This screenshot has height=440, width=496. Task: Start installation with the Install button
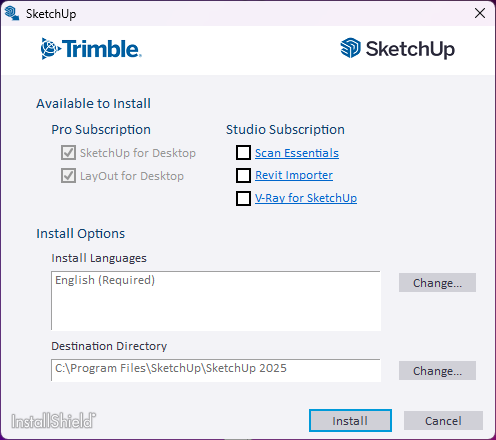point(350,421)
